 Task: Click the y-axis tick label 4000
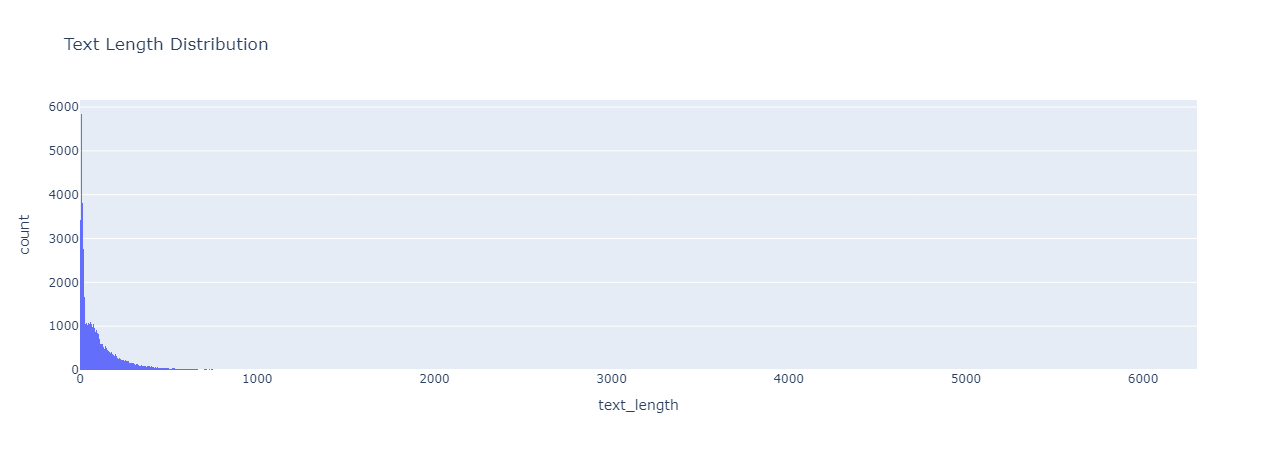point(65,195)
